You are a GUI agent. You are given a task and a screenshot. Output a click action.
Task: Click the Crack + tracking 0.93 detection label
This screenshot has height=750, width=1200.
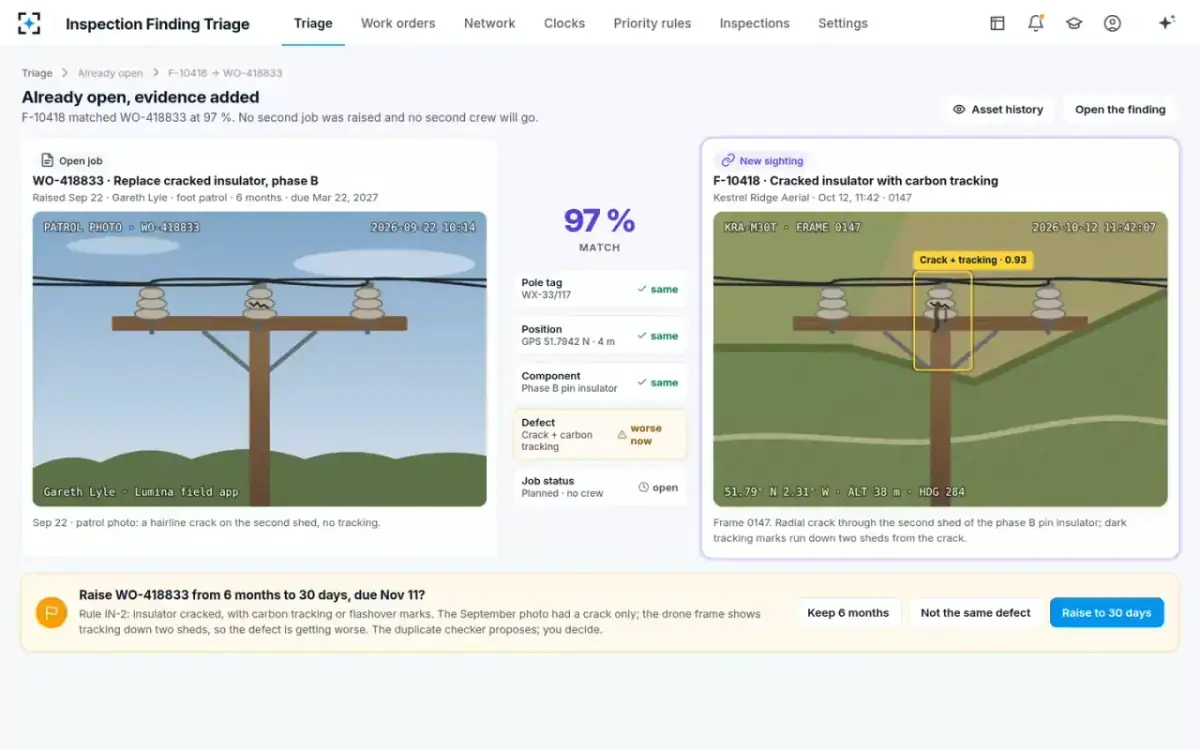pyautogui.click(x=973, y=260)
